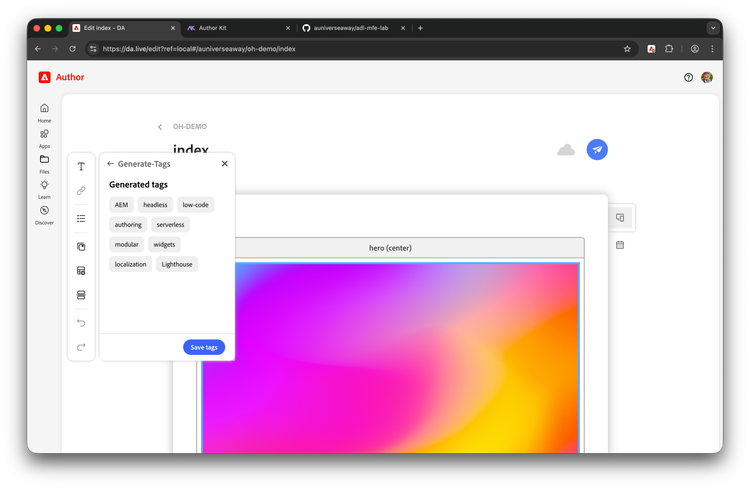Screen dimensions: 750x489
Task: Toggle the Lighthouse tag
Action: pyautogui.click(x=177, y=264)
